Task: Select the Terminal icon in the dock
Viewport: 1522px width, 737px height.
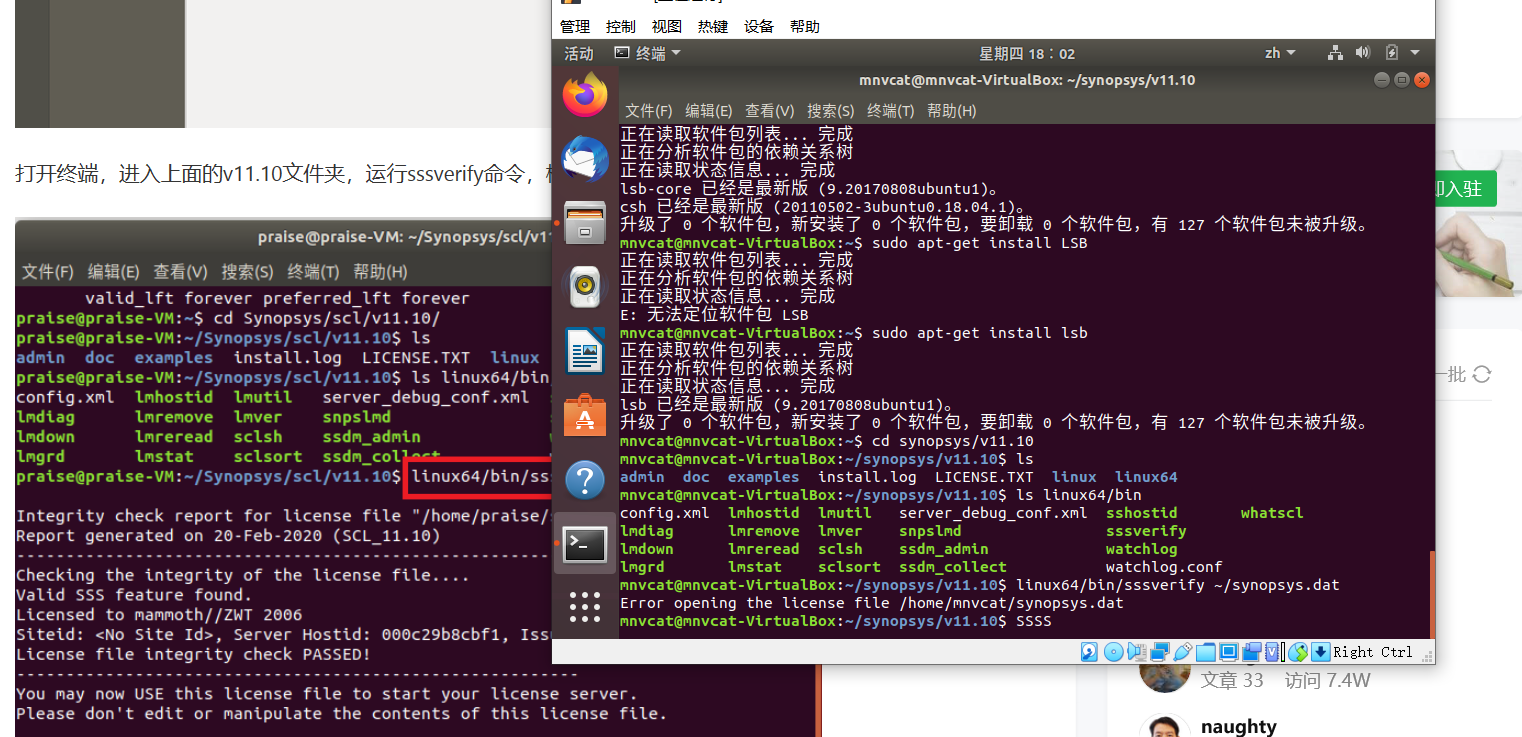Action: coord(585,544)
